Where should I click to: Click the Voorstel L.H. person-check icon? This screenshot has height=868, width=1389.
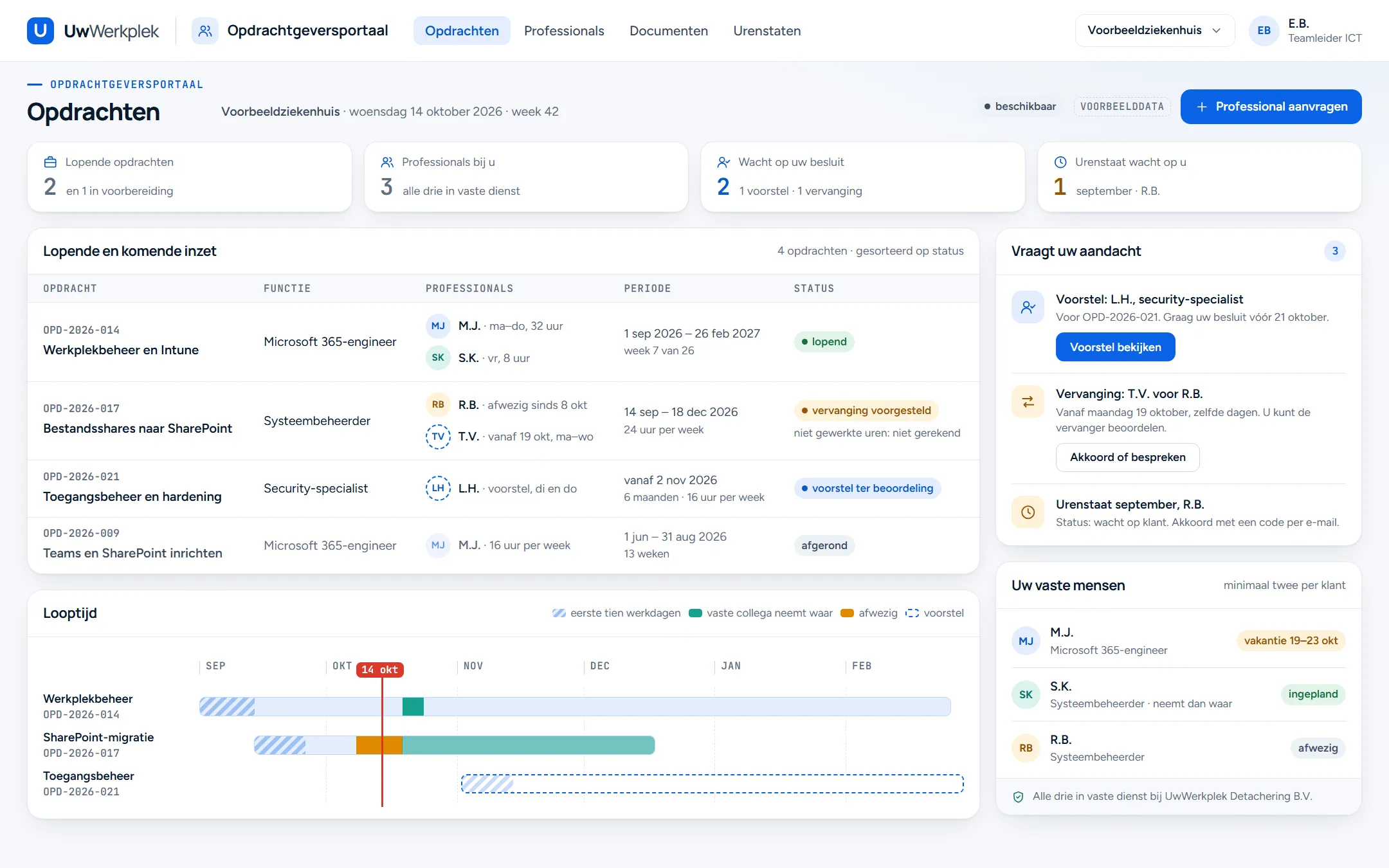pyautogui.click(x=1028, y=307)
